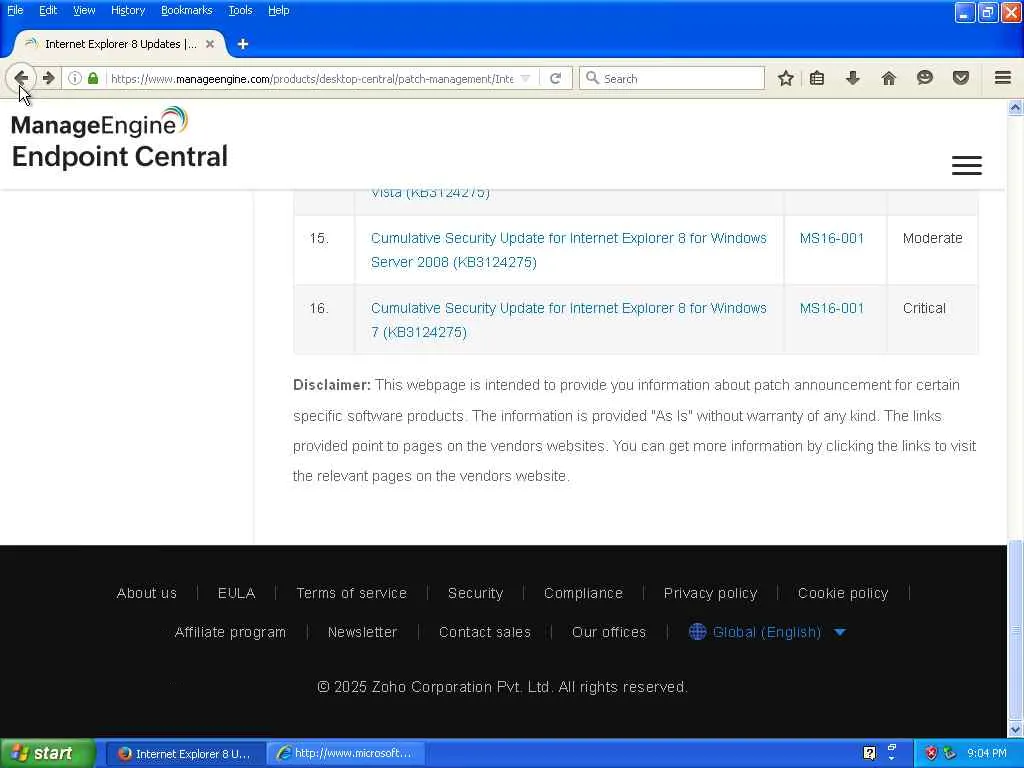
Task: Open IE 8 update for Windows Server 2008 link
Action: [568, 250]
